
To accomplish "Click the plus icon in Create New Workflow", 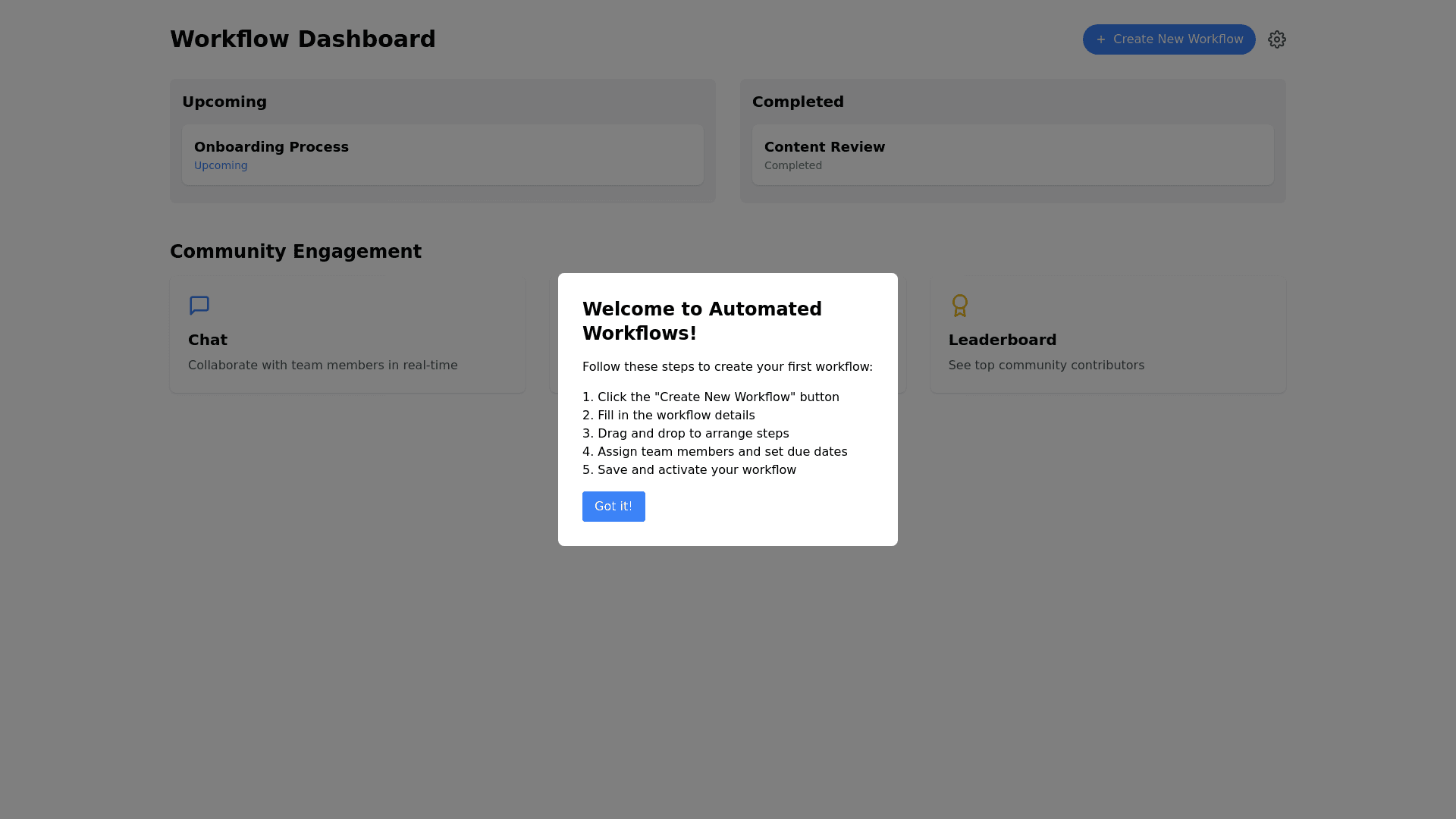I will (1101, 39).
